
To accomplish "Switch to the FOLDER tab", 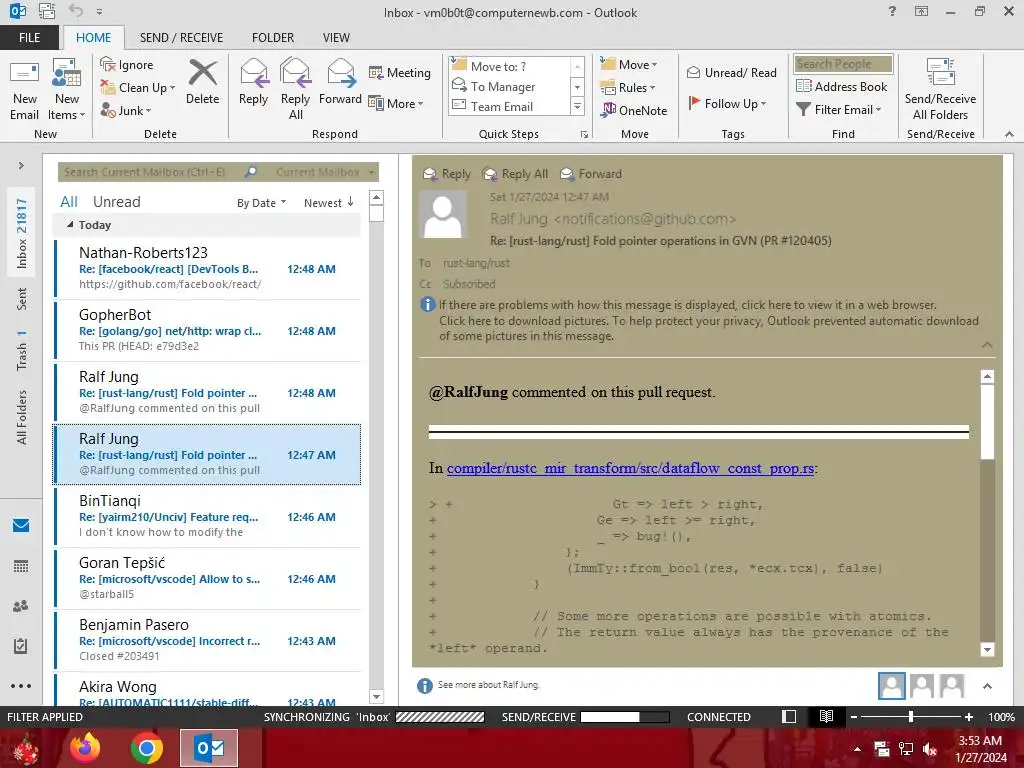I will [273, 37].
